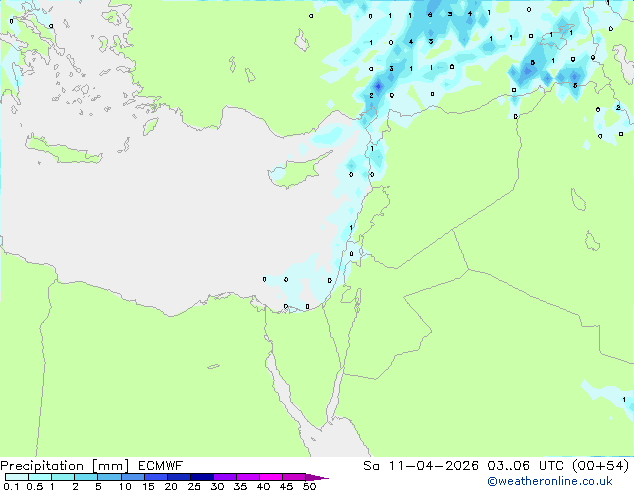This screenshot has height=490, width=634.
Task: Click the 'Sa 11-04-2026' date text
Action: pyautogui.click(x=421, y=466)
